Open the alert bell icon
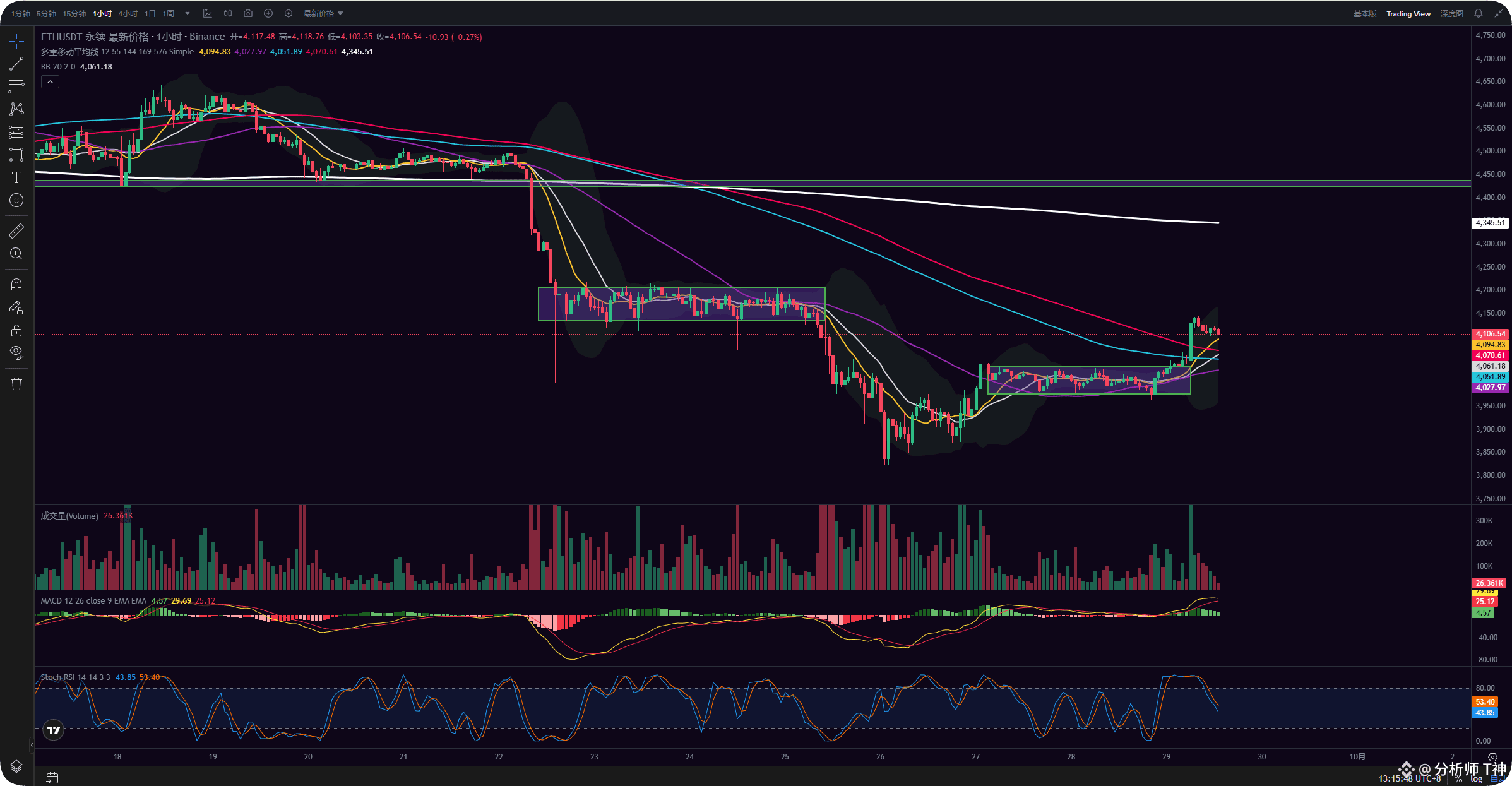 tap(1478, 13)
